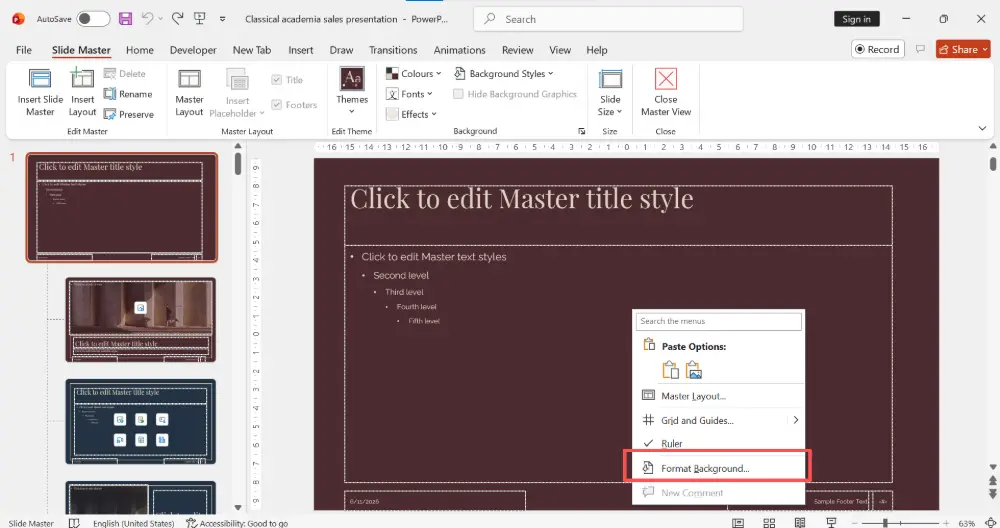This screenshot has height=528, width=1000.
Task: Click the Search the menus field
Action: coord(719,321)
